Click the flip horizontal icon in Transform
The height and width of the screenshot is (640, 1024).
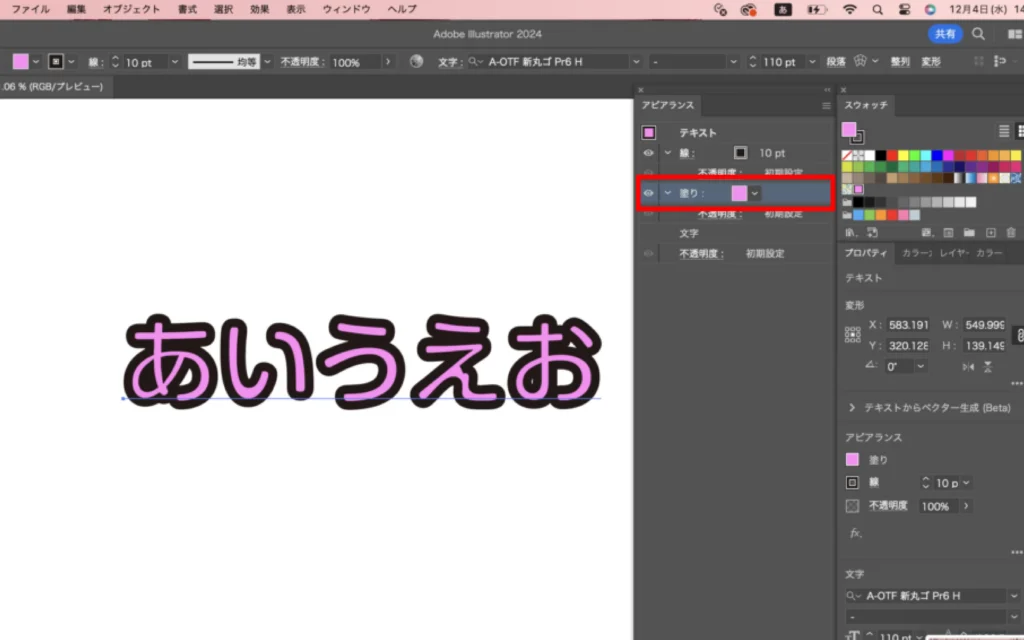[967, 367]
